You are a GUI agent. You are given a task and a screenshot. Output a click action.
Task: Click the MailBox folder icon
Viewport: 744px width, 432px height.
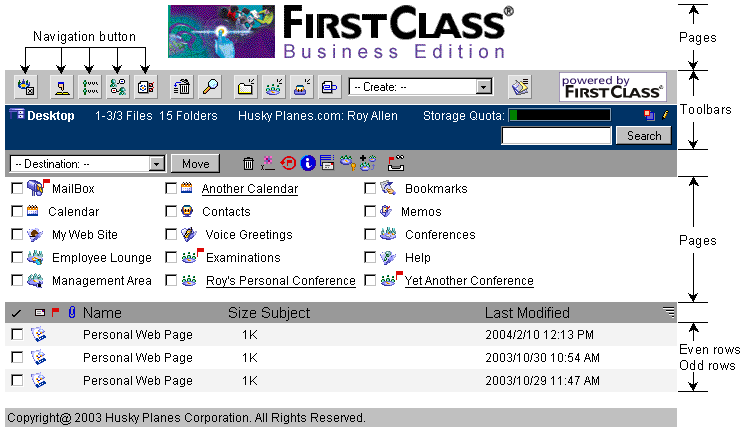36,188
